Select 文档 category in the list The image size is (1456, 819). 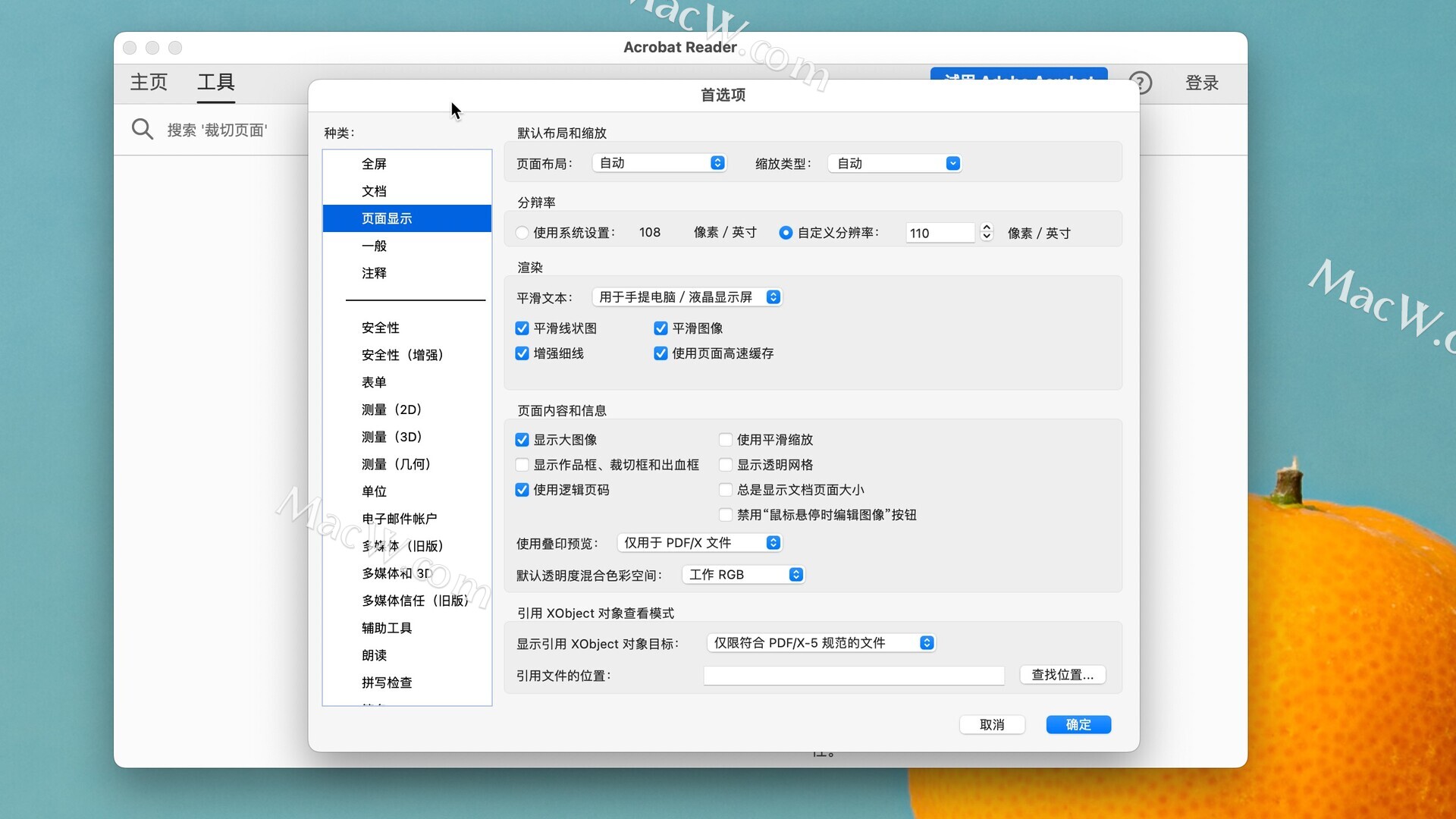tap(407, 191)
